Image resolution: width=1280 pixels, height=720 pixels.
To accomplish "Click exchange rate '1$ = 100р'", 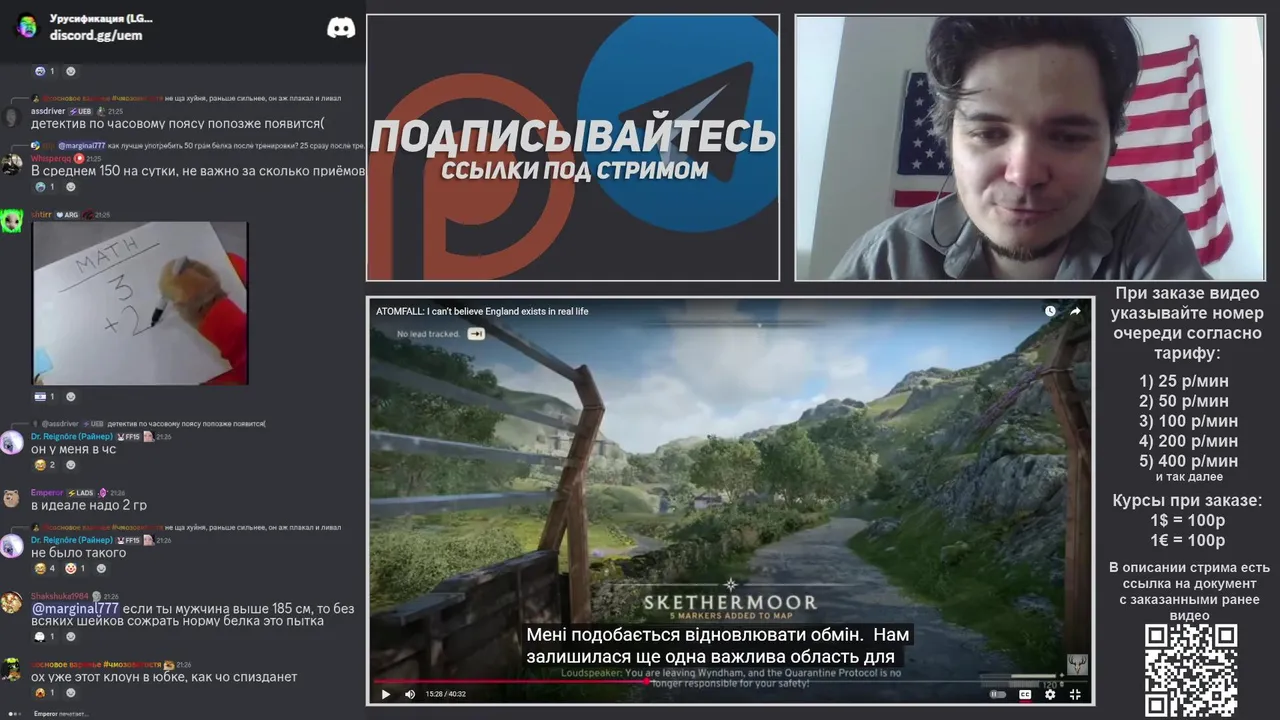I will pos(1187,521).
